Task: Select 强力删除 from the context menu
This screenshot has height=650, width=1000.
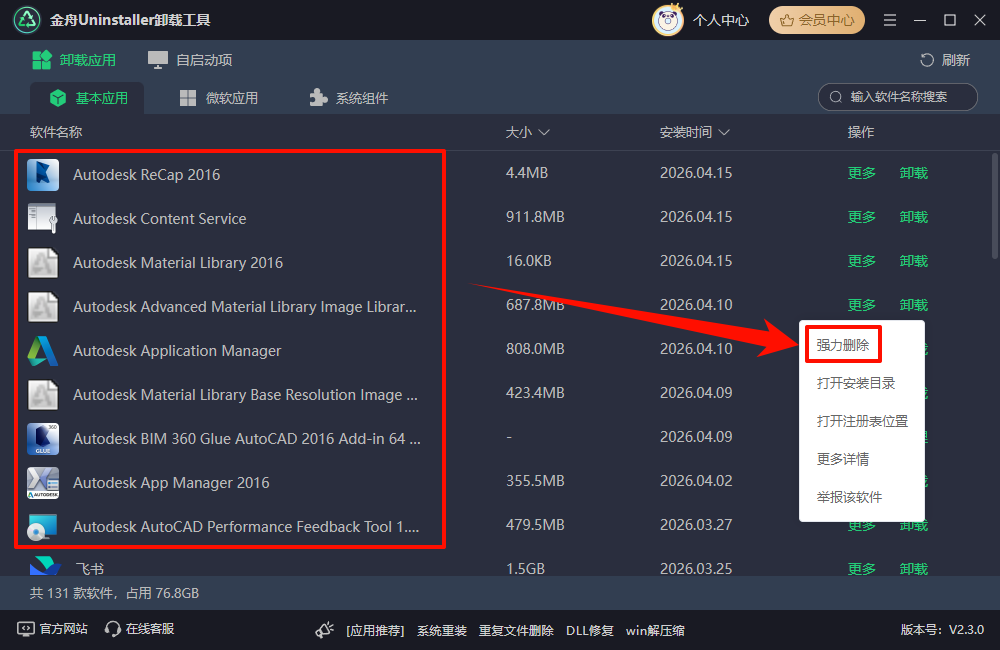Action: pos(842,345)
